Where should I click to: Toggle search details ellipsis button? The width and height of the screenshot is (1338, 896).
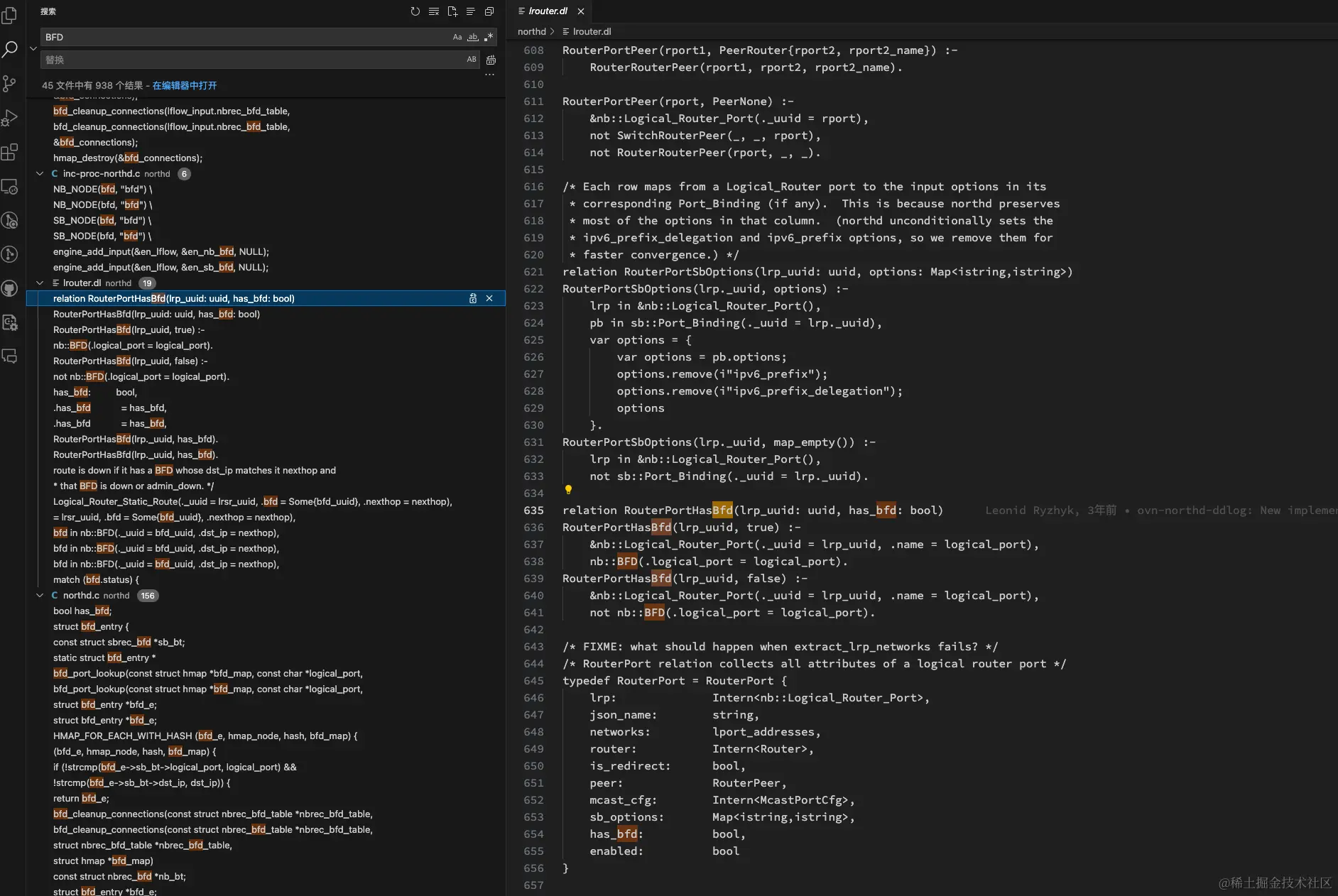coord(489,75)
